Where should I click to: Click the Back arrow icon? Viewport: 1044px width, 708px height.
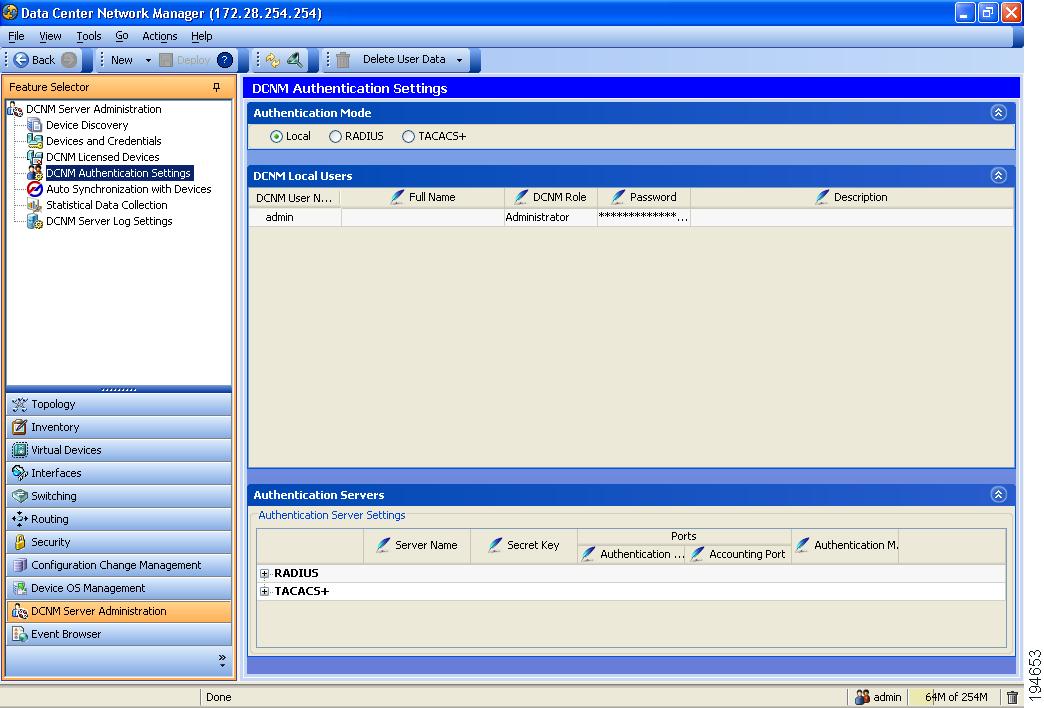point(21,60)
